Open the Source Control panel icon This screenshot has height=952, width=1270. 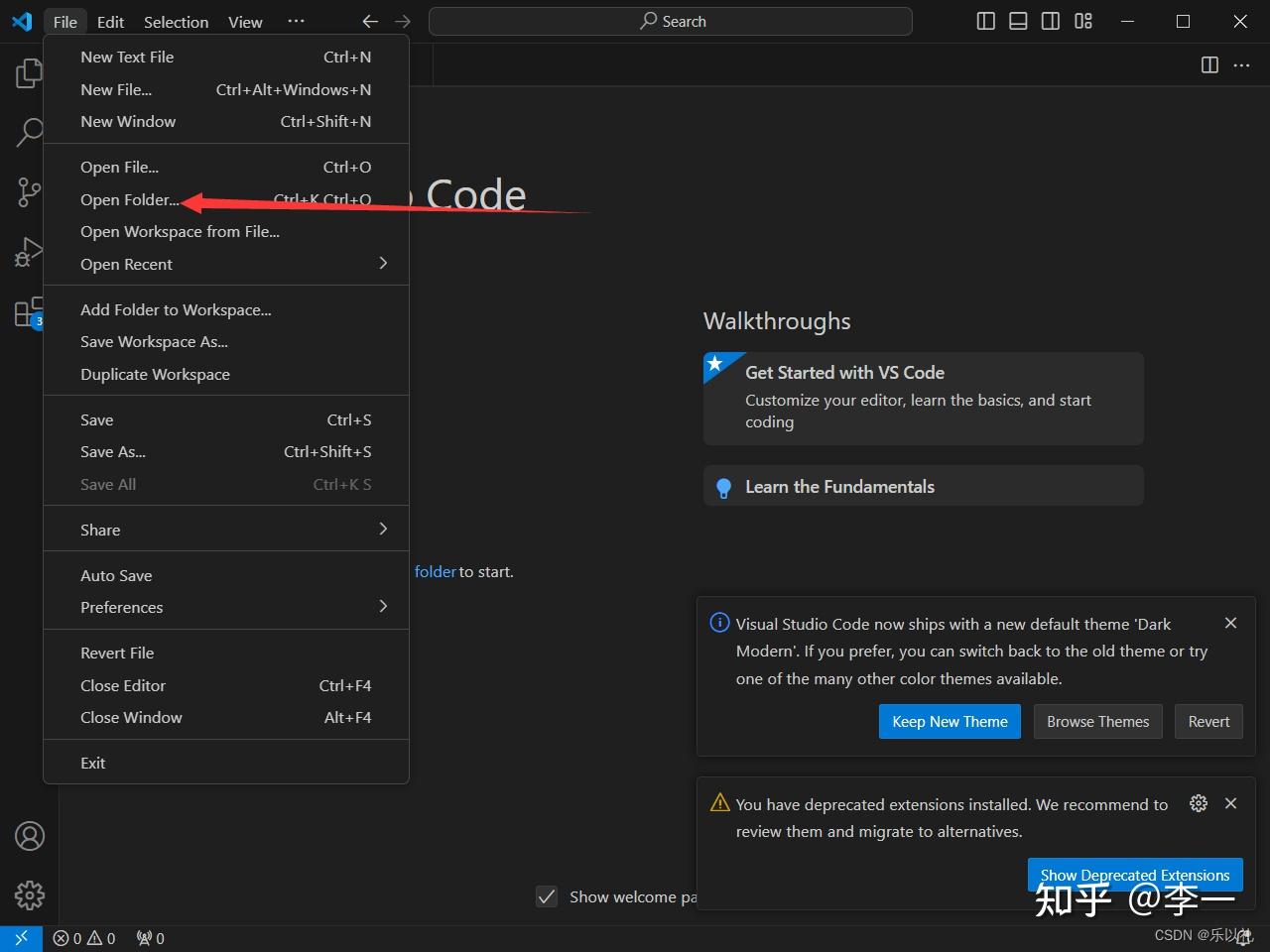tap(30, 192)
